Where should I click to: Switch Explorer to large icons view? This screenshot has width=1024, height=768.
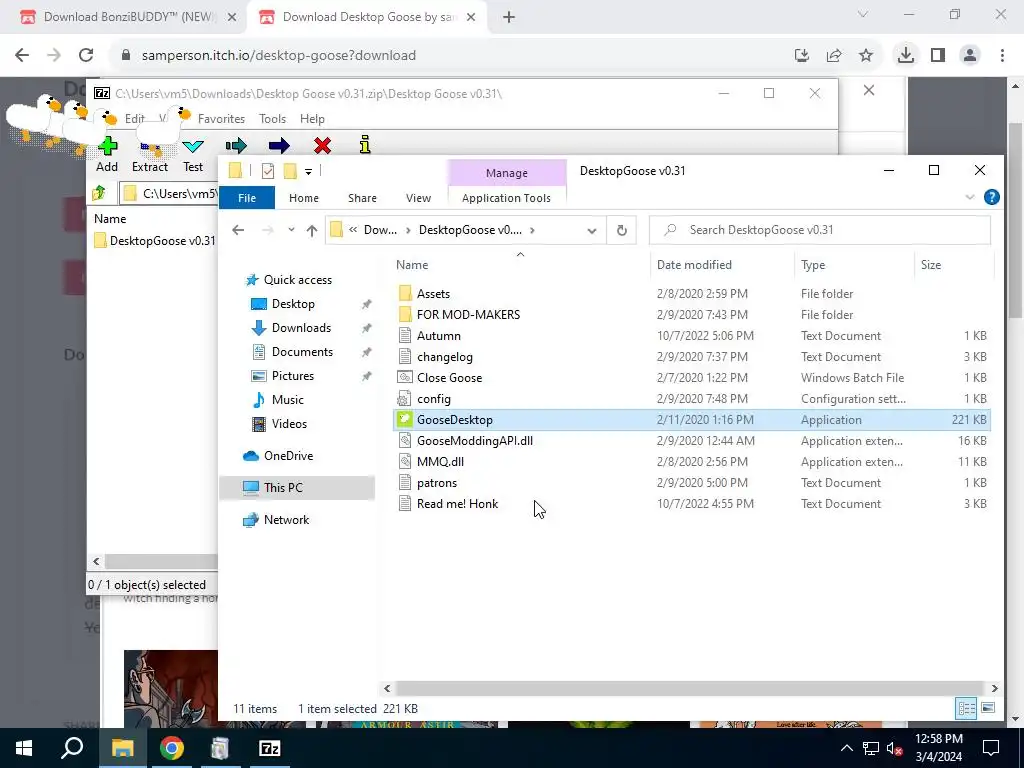coord(988,708)
